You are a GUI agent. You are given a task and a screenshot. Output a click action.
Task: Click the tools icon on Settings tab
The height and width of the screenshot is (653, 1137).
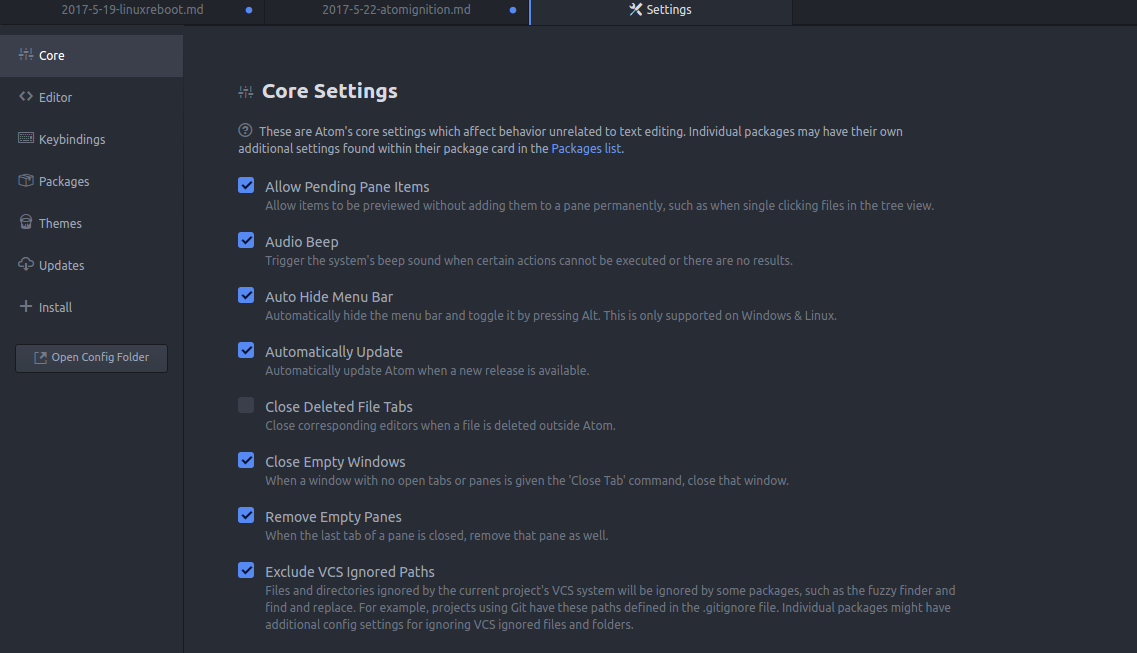click(635, 9)
